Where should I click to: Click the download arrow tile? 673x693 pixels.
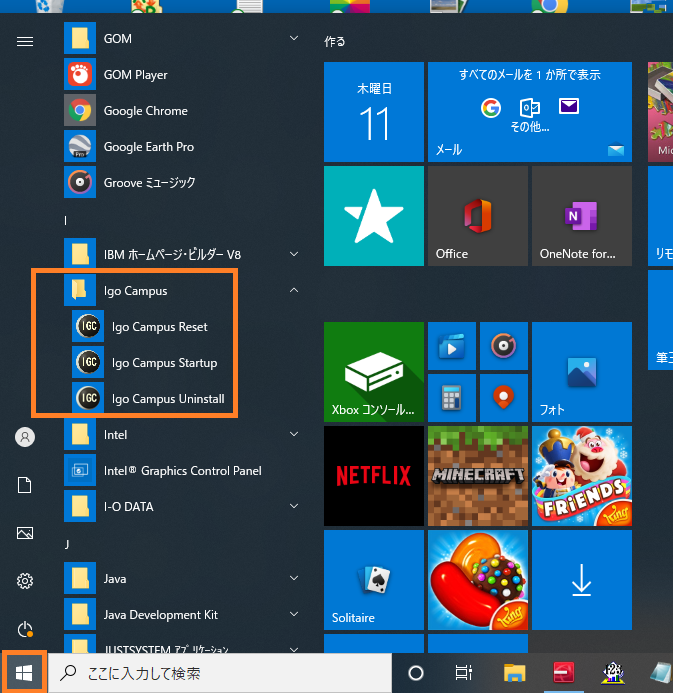pos(582,580)
